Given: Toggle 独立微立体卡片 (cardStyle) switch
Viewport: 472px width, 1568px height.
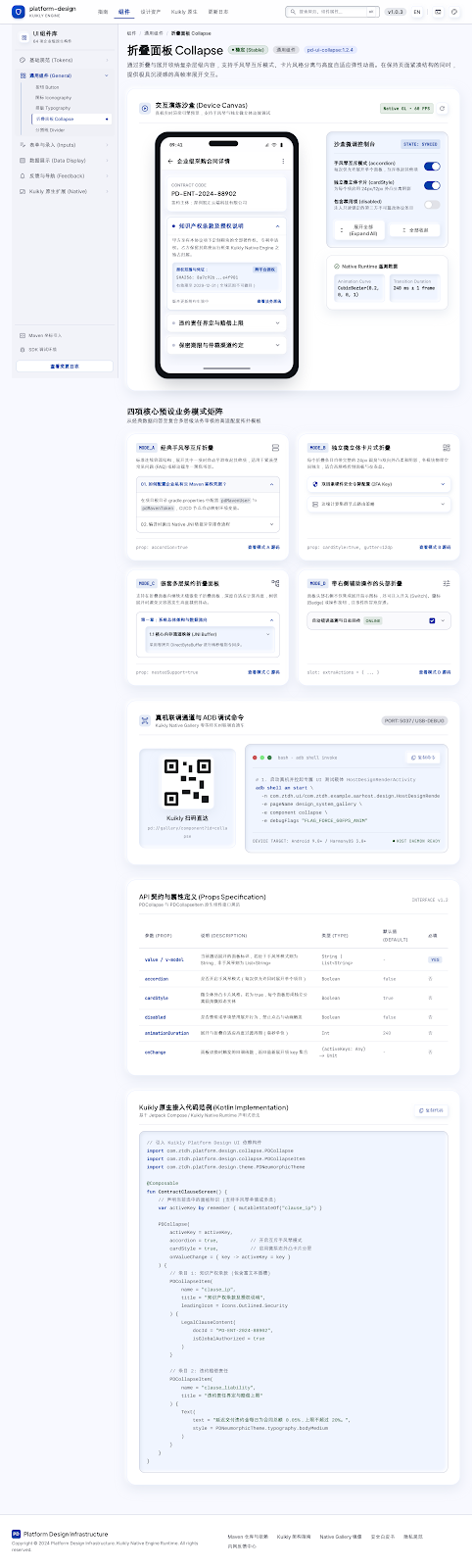Looking at the screenshot, I should click(x=432, y=184).
